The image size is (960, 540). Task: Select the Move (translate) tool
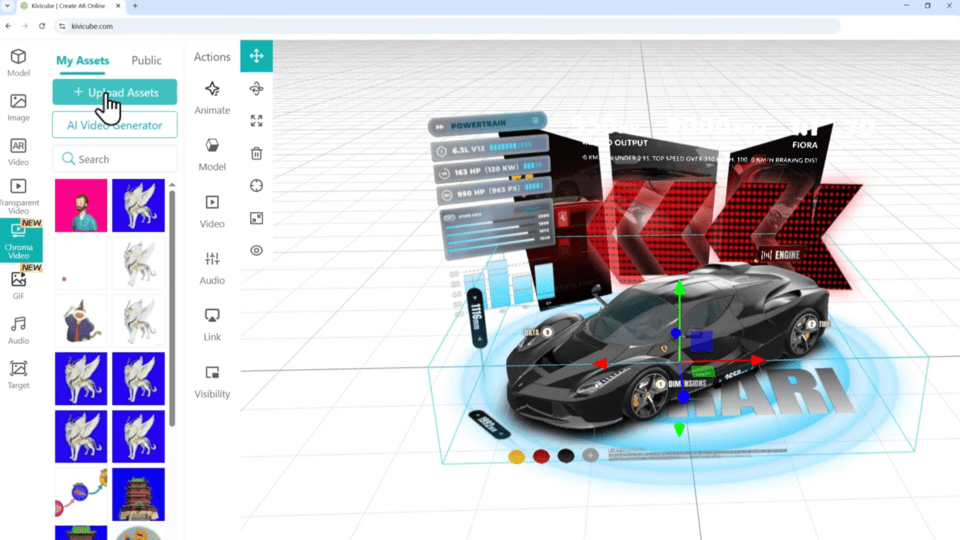coord(257,56)
